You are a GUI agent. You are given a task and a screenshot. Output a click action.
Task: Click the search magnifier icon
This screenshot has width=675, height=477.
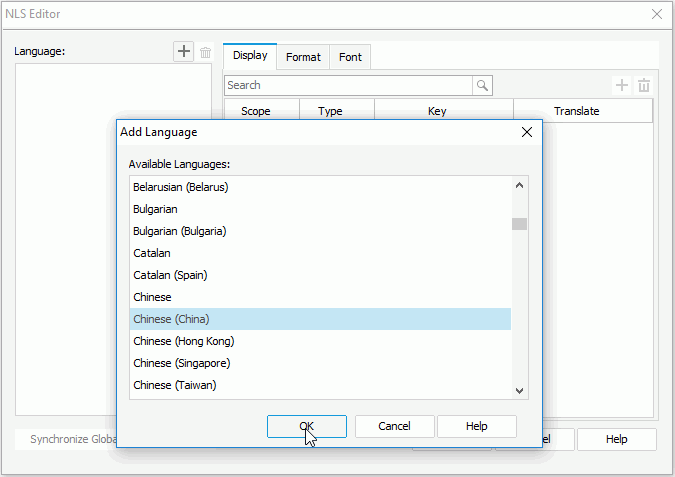(x=483, y=85)
